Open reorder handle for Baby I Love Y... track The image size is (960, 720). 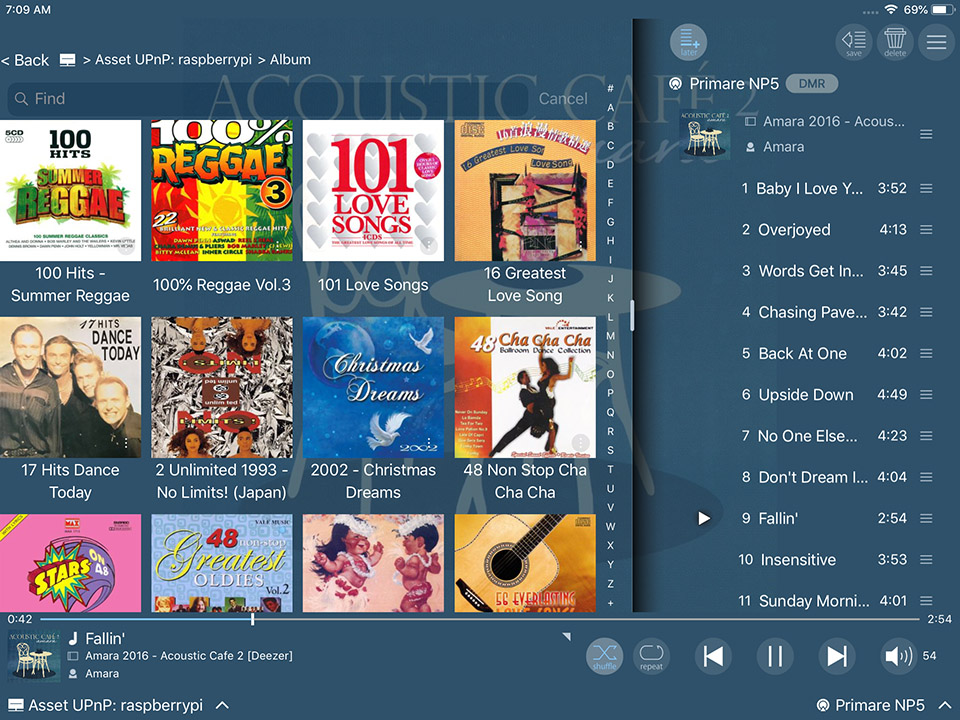(926, 189)
